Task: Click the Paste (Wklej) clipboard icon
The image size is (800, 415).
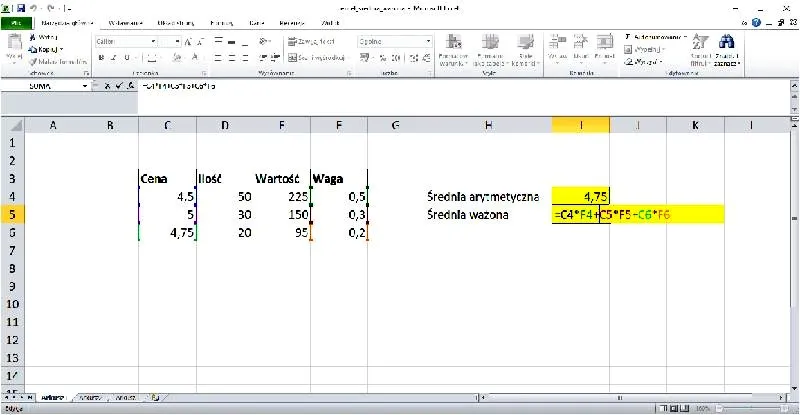Action: click(x=14, y=42)
